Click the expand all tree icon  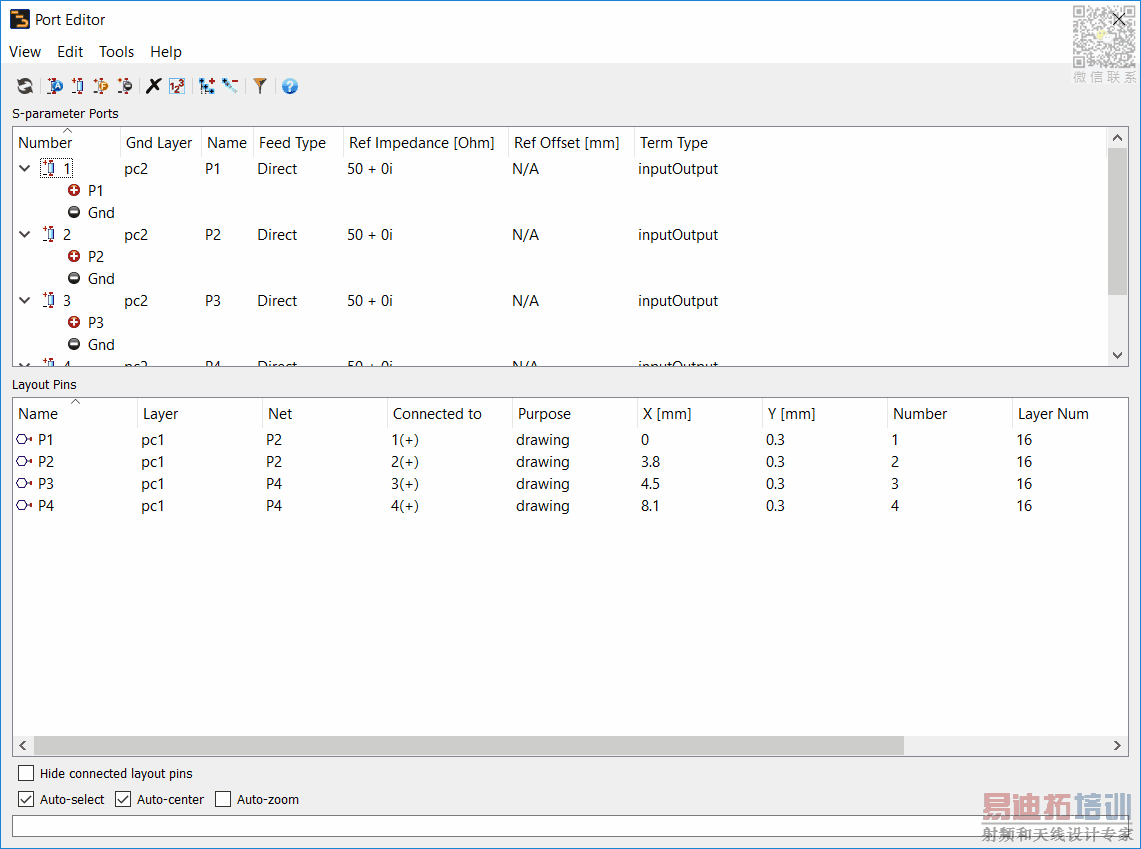[207, 86]
